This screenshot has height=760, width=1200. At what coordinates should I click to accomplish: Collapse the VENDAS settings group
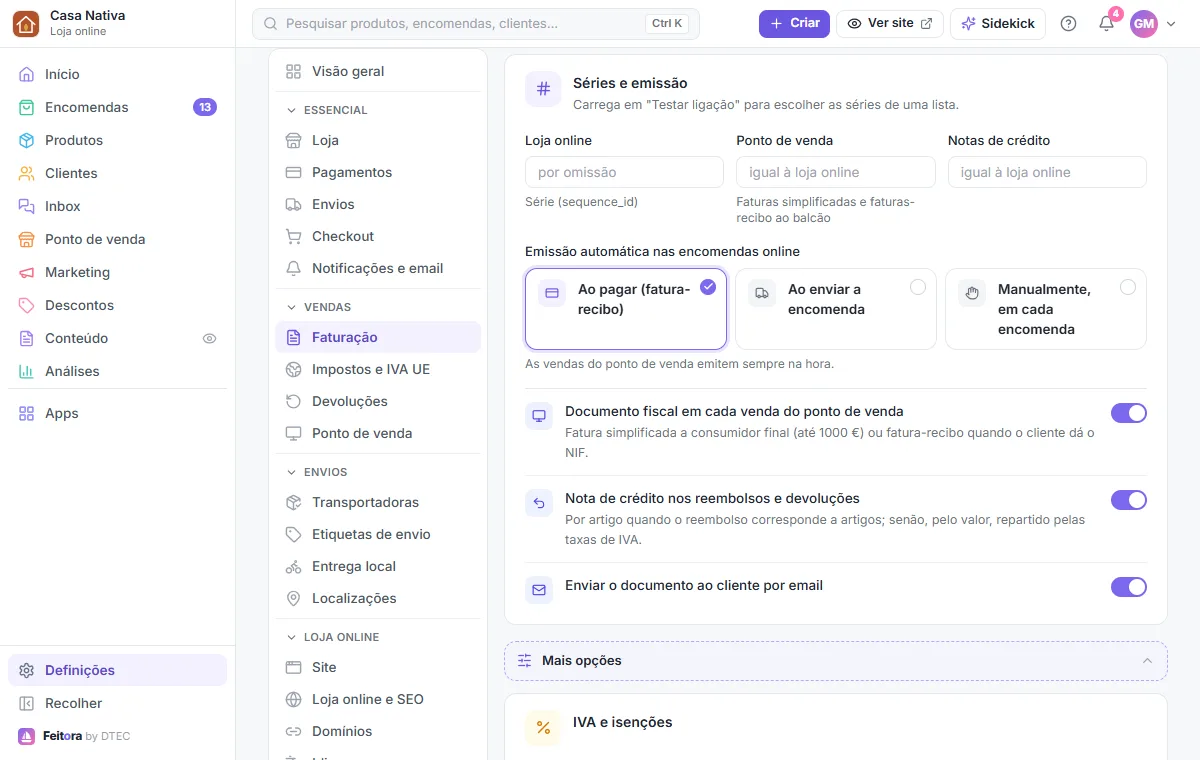pos(378,307)
